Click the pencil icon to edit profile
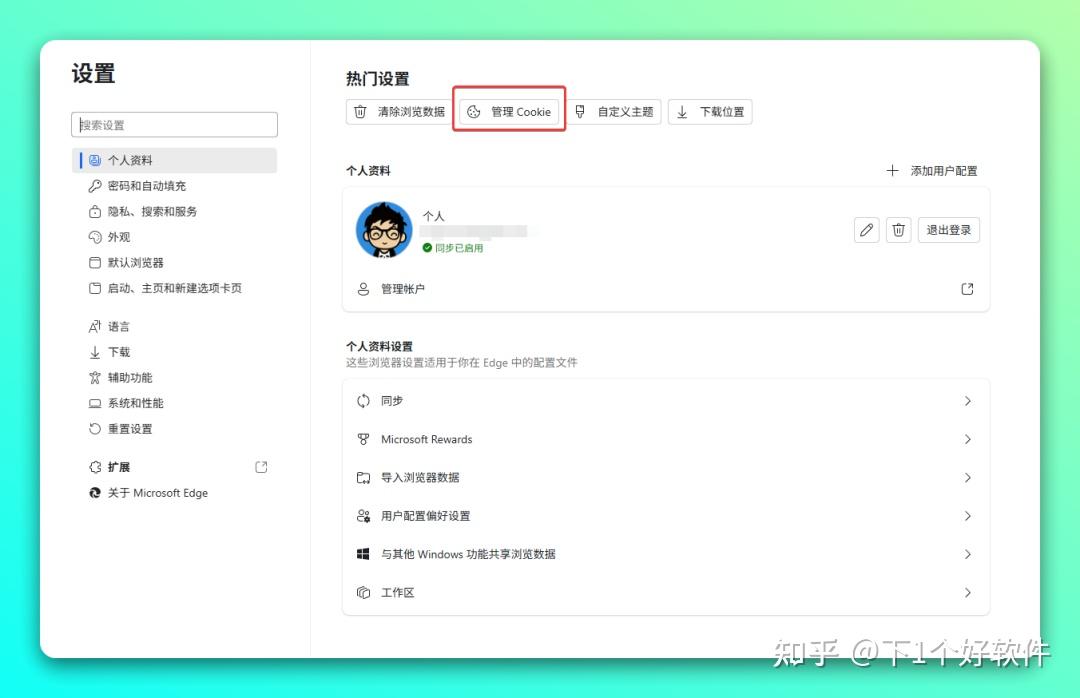Screen dimensions: 1080x698 coord(866,229)
